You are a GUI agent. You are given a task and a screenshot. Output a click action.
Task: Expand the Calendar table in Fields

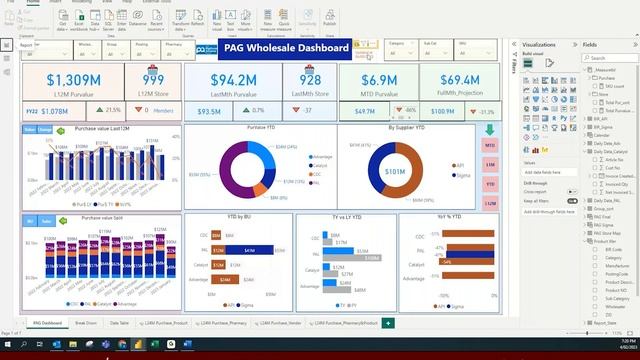click(x=585, y=135)
